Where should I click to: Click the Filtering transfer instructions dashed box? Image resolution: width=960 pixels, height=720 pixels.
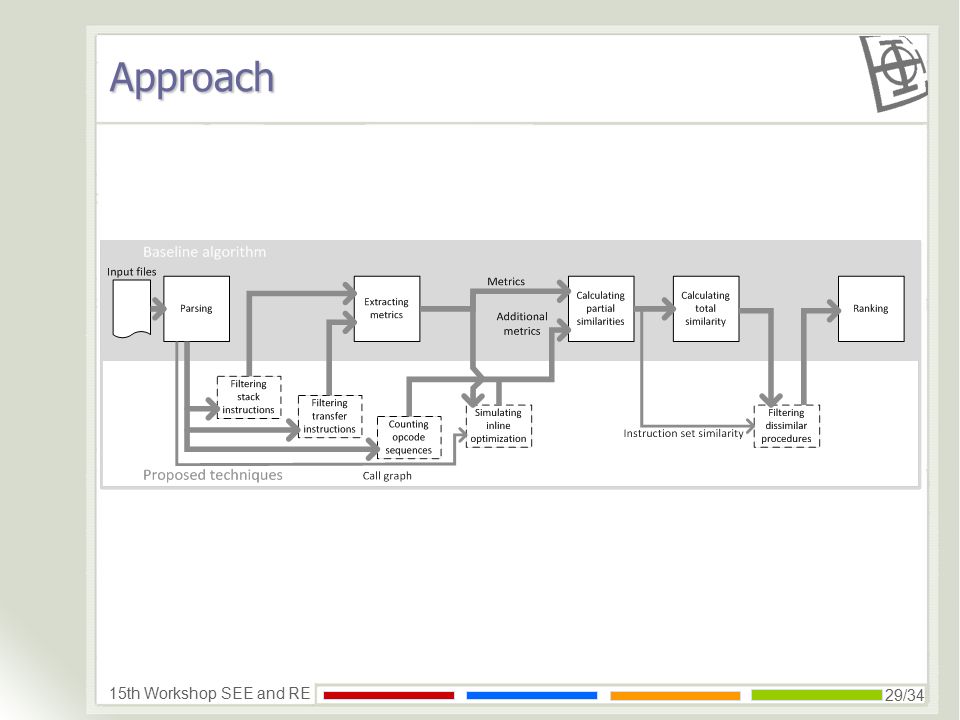(330, 416)
